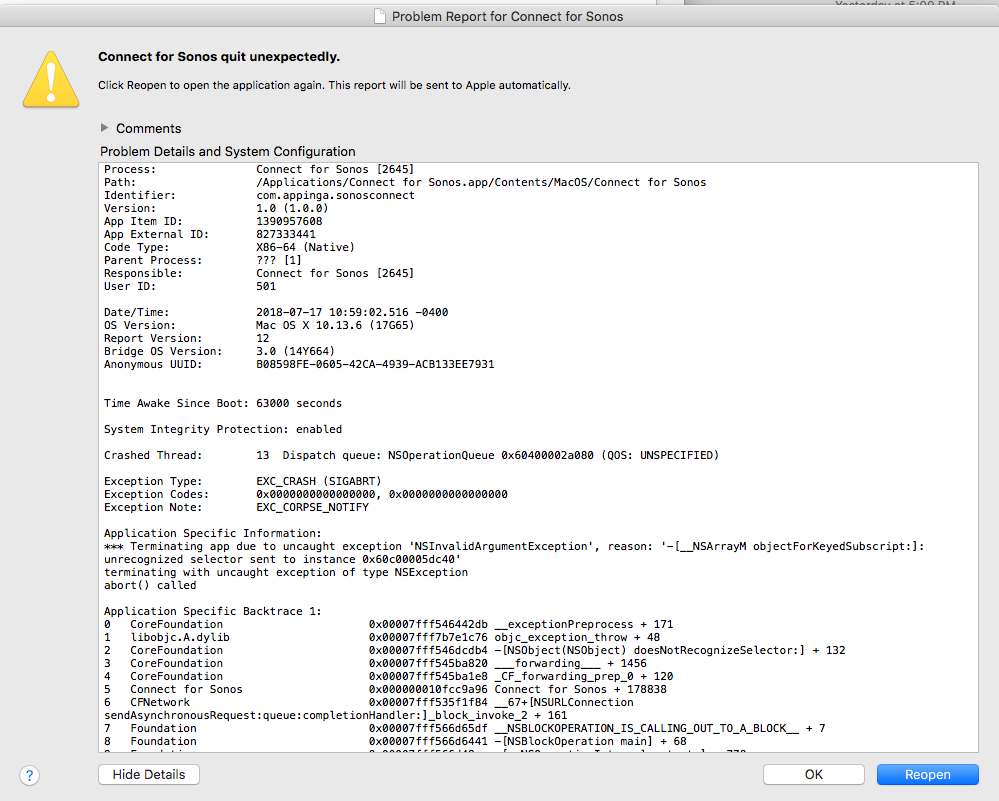Screen dimensions: 999x801
Task: Click the Path line of the report
Action: [x=405, y=182]
